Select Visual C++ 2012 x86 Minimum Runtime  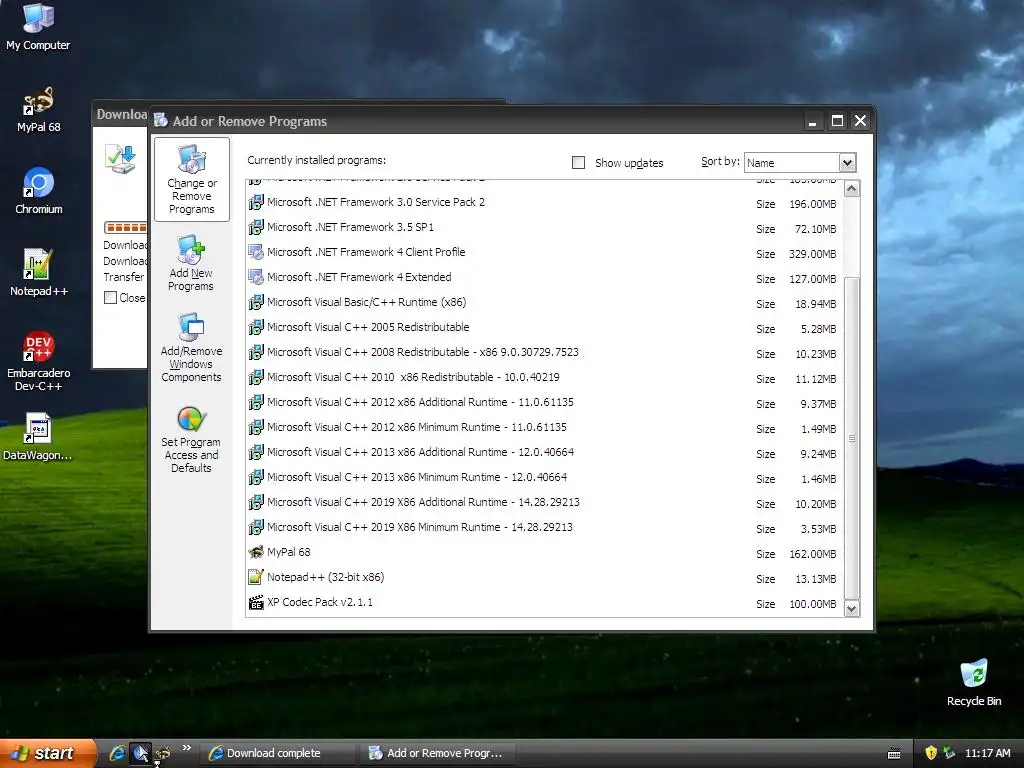click(x=545, y=428)
